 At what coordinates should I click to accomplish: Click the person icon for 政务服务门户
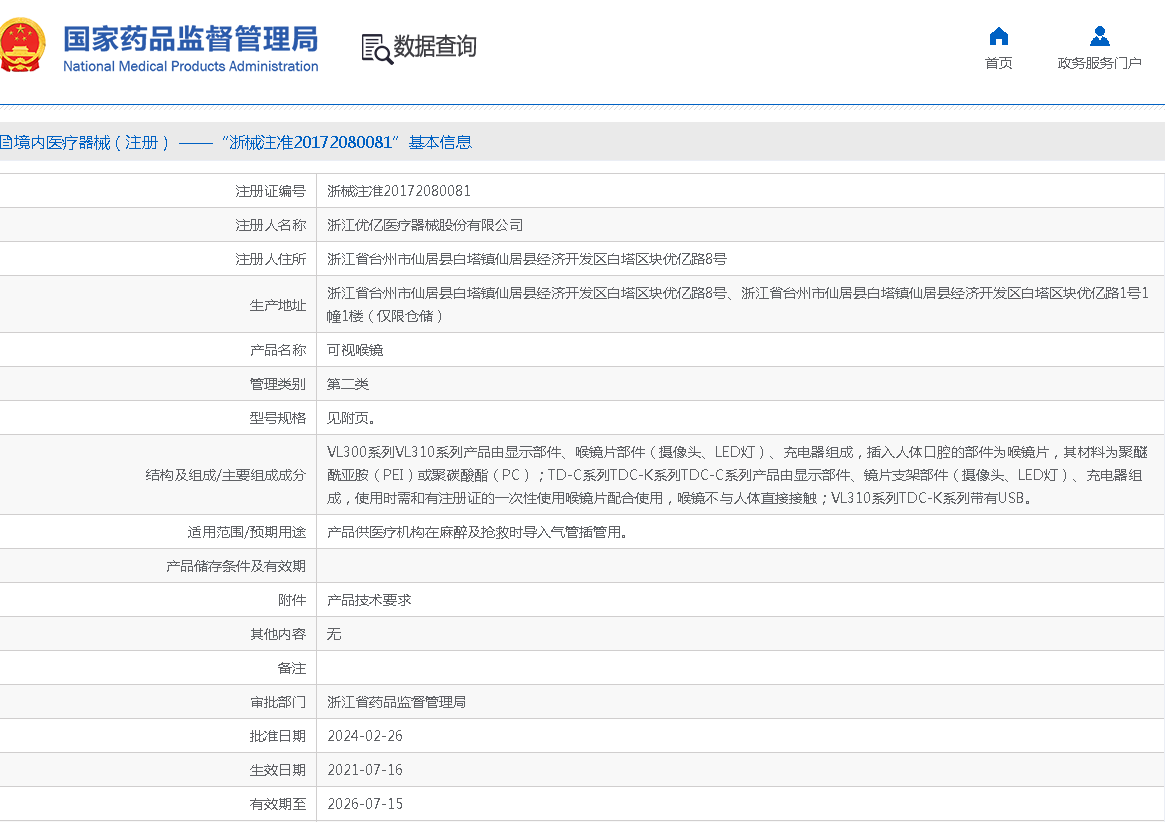tap(1099, 37)
